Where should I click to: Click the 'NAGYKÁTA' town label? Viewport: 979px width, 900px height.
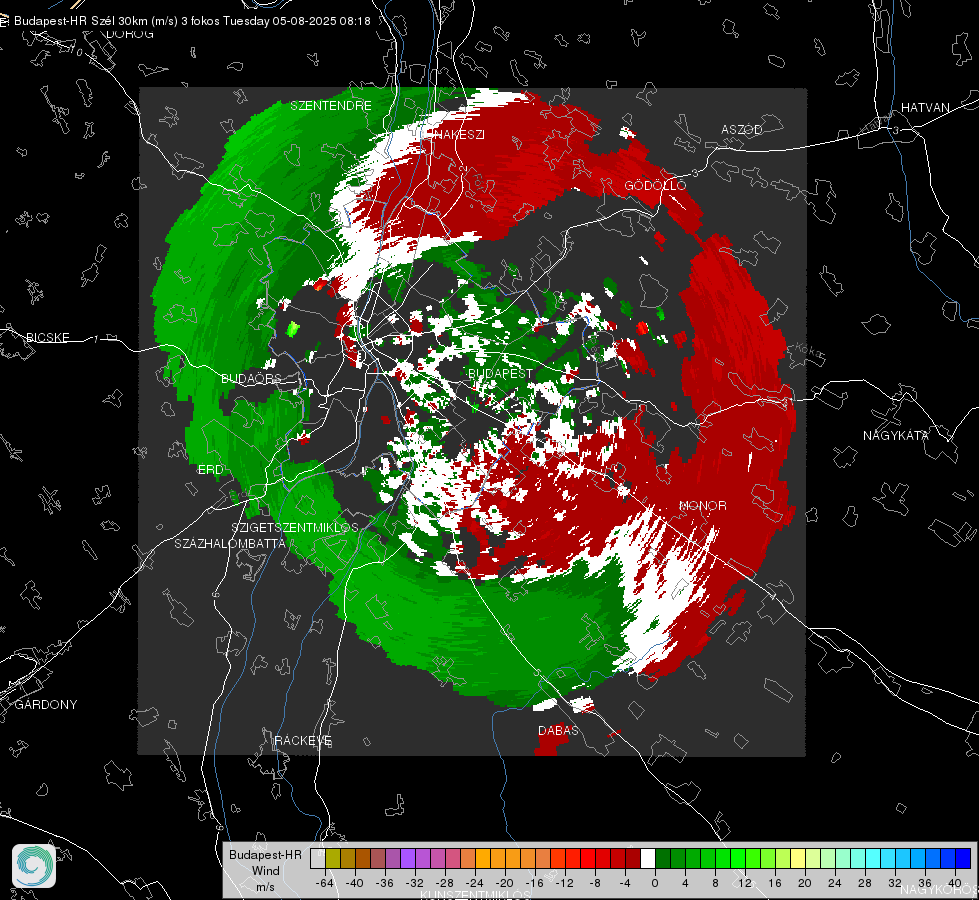coord(896,436)
